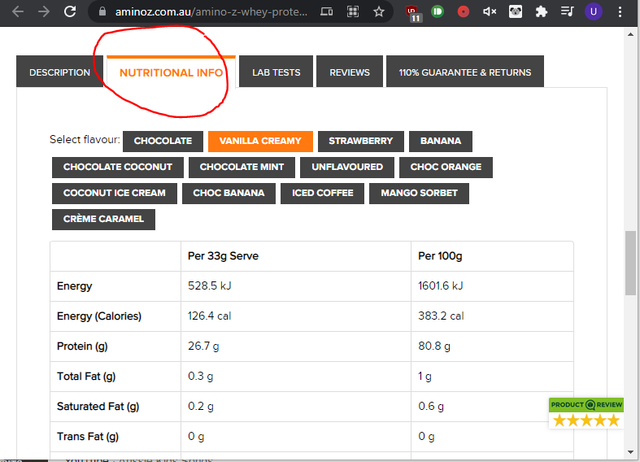Choose the Chocolate Coconut flavour

coord(118,167)
